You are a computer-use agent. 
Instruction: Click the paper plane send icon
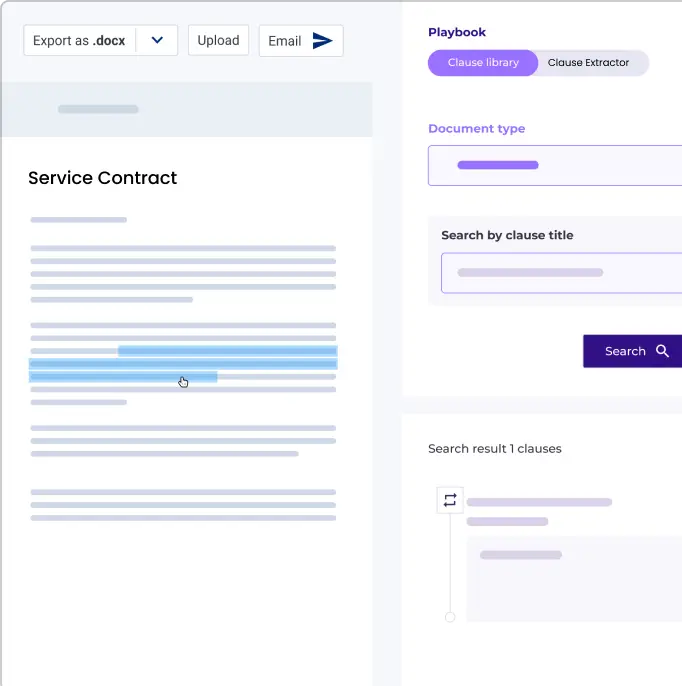(x=322, y=41)
